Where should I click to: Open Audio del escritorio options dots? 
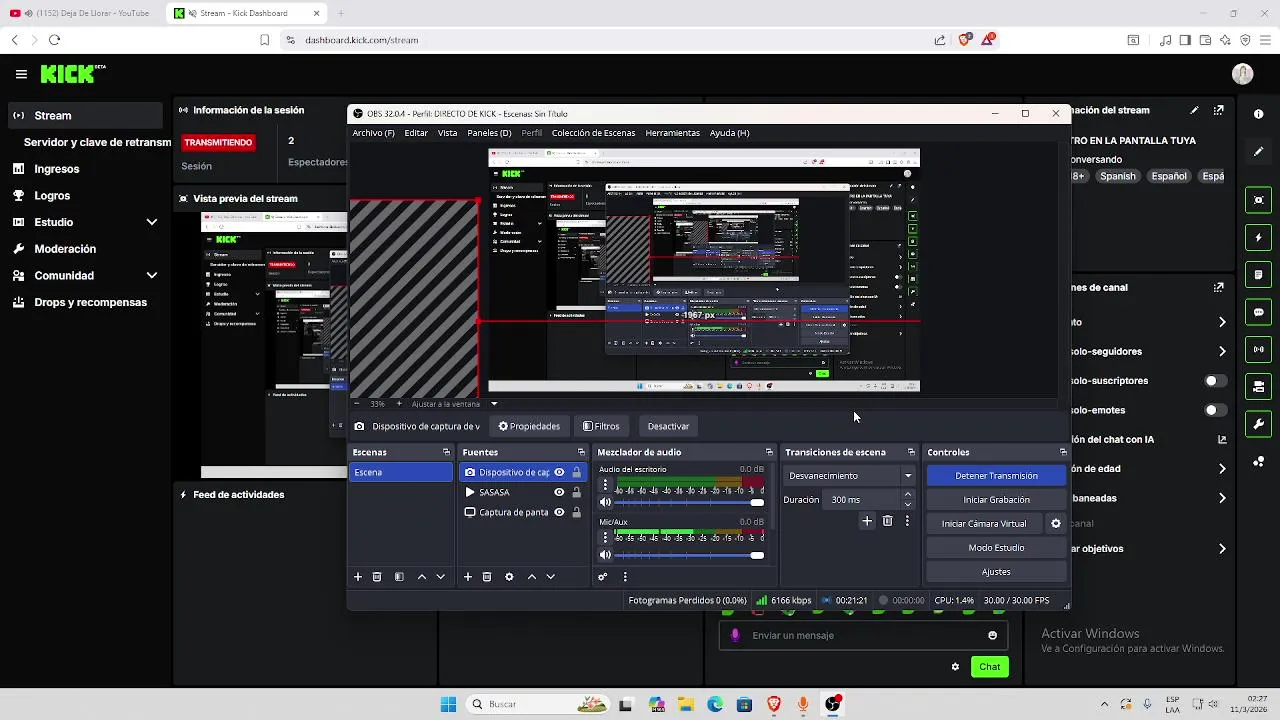coord(605,484)
